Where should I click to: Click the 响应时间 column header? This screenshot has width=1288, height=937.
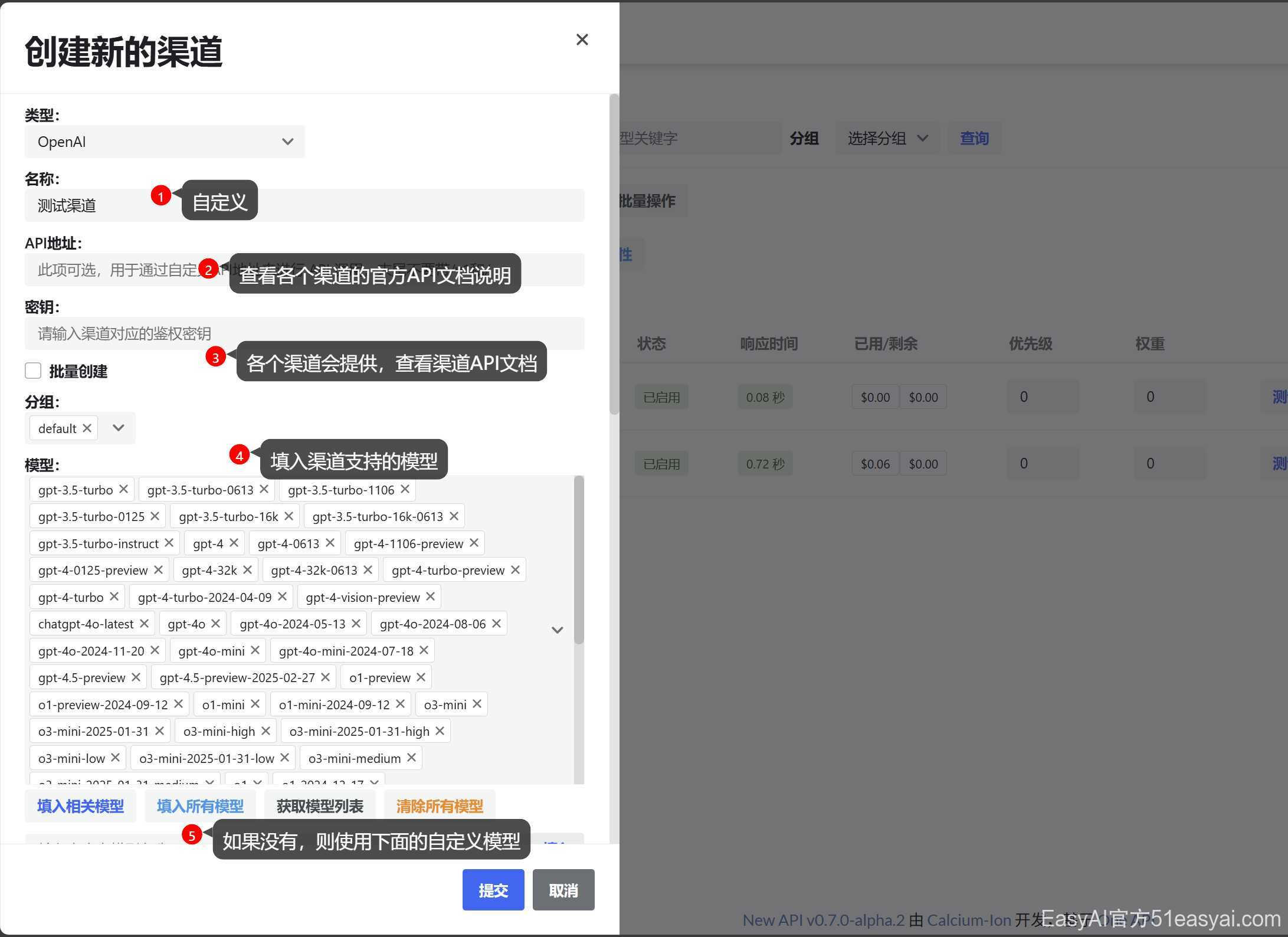click(769, 343)
